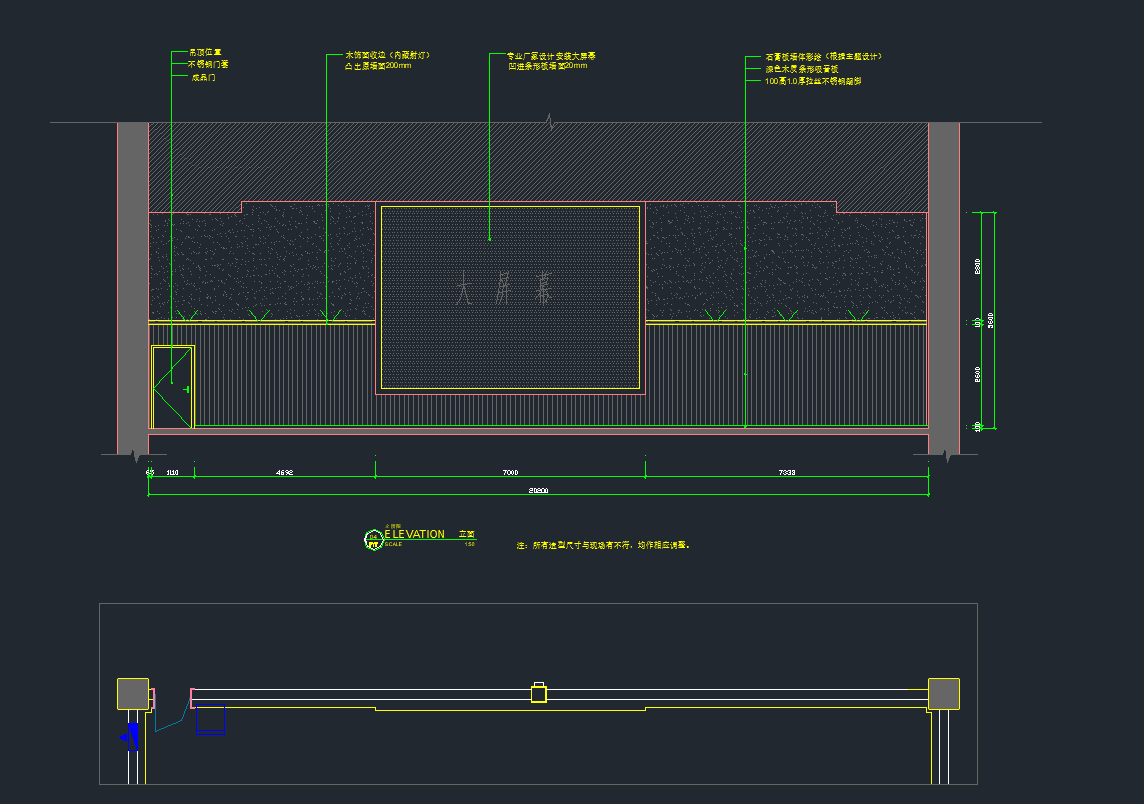The height and width of the screenshot is (804, 1144).
Task: Select the 5900 vertical dimension text
Action: [990, 320]
